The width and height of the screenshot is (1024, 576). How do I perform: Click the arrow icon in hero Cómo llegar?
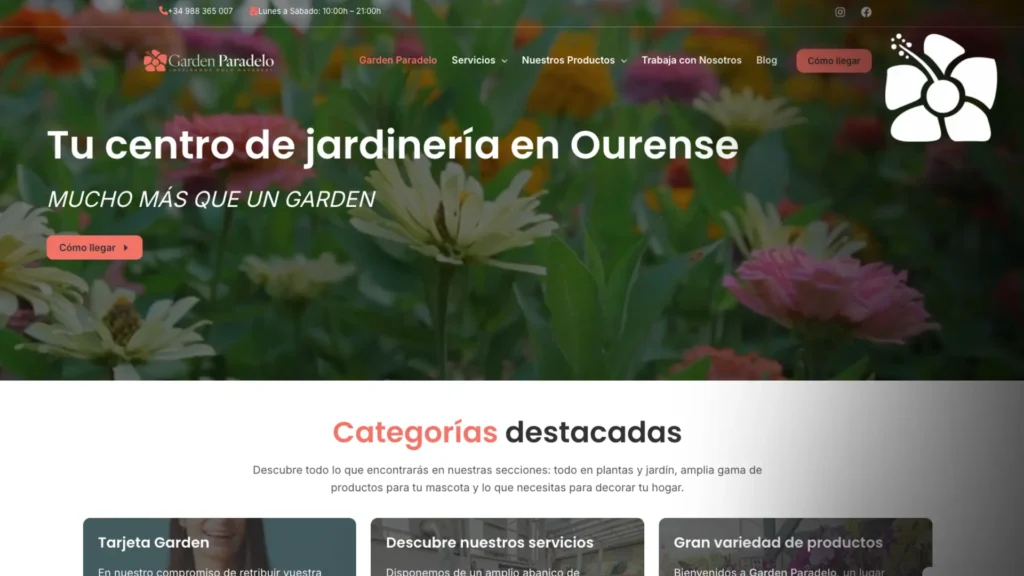pyautogui.click(x=126, y=248)
